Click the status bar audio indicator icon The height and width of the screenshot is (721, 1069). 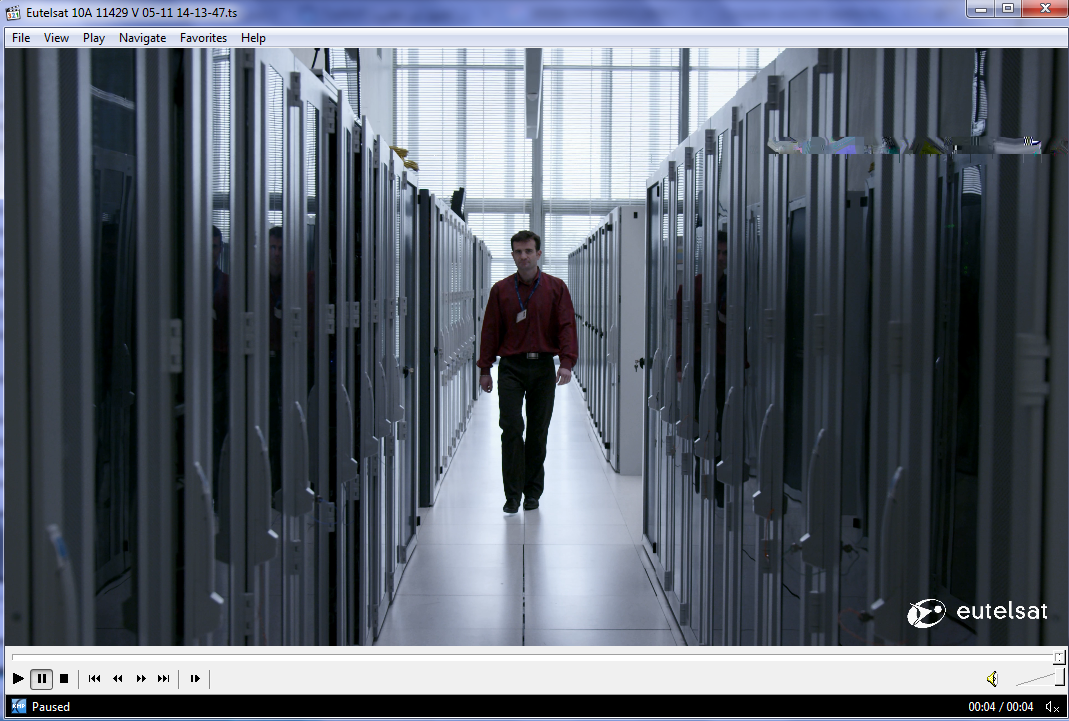point(1052,707)
